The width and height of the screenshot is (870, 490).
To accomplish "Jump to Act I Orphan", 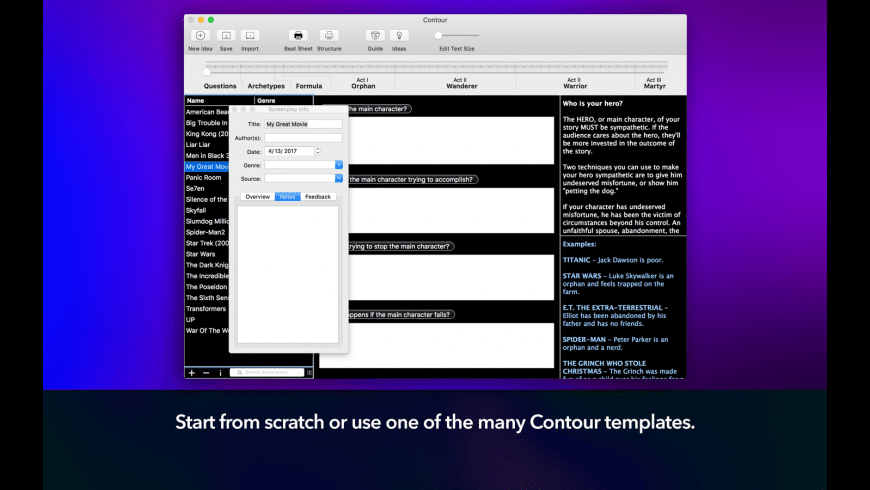I will pyautogui.click(x=363, y=83).
